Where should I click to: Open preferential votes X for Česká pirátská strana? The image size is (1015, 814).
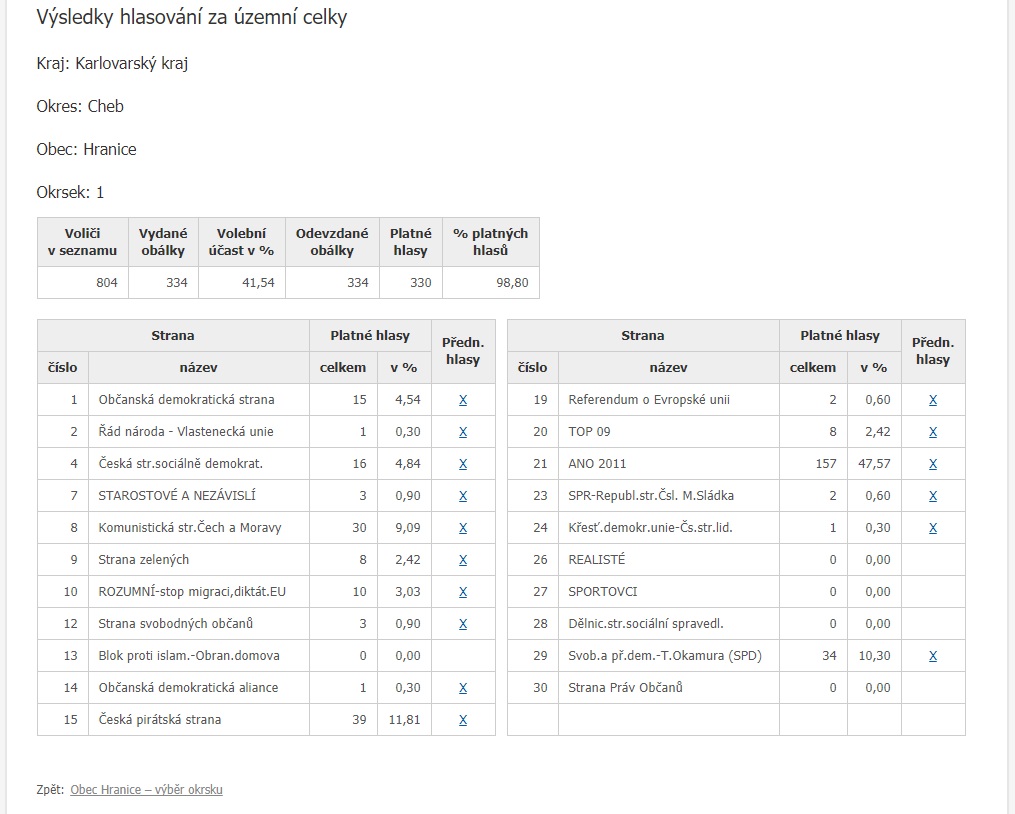pos(463,720)
